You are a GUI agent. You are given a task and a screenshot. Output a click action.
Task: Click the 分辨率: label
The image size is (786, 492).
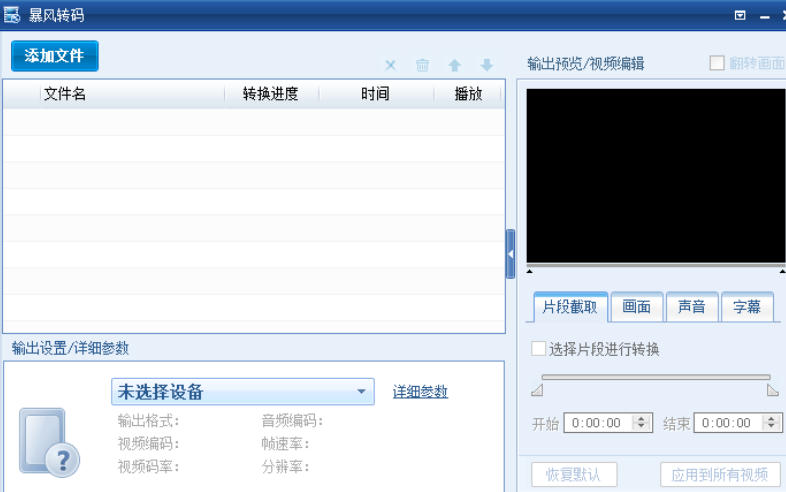coord(285,466)
